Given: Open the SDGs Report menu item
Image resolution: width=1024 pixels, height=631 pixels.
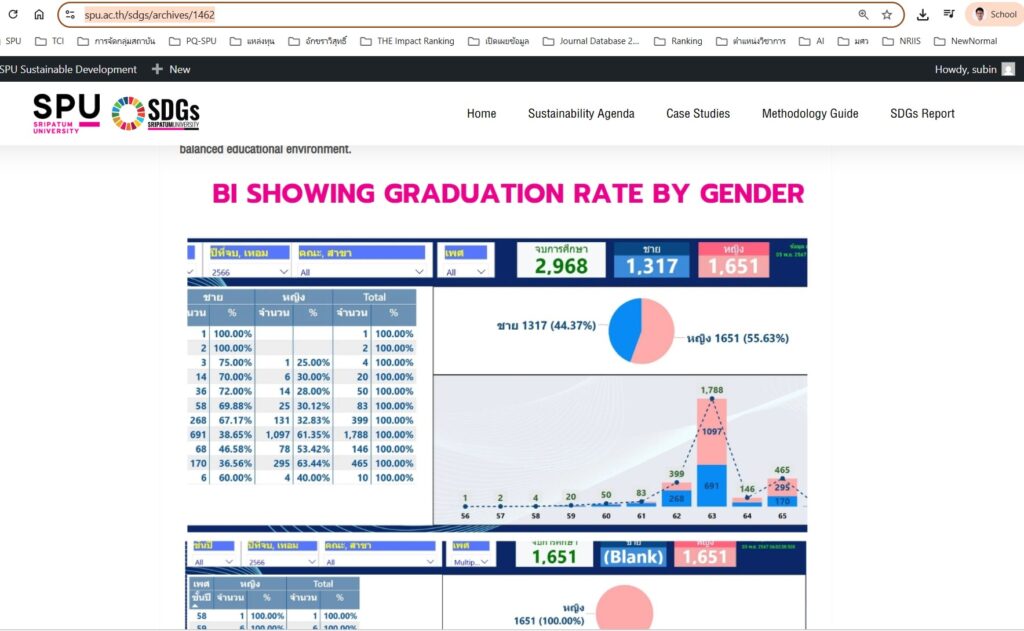Looking at the screenshot, I should tap(922, 114).
